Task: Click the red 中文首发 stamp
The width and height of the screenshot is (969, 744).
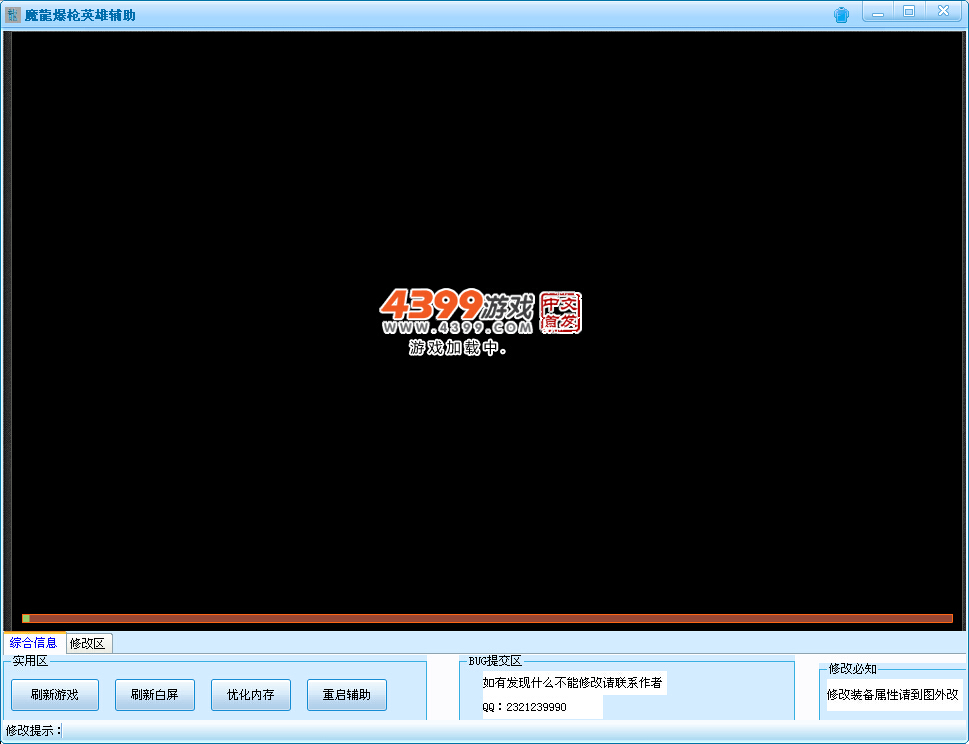Action: (561, 313)
